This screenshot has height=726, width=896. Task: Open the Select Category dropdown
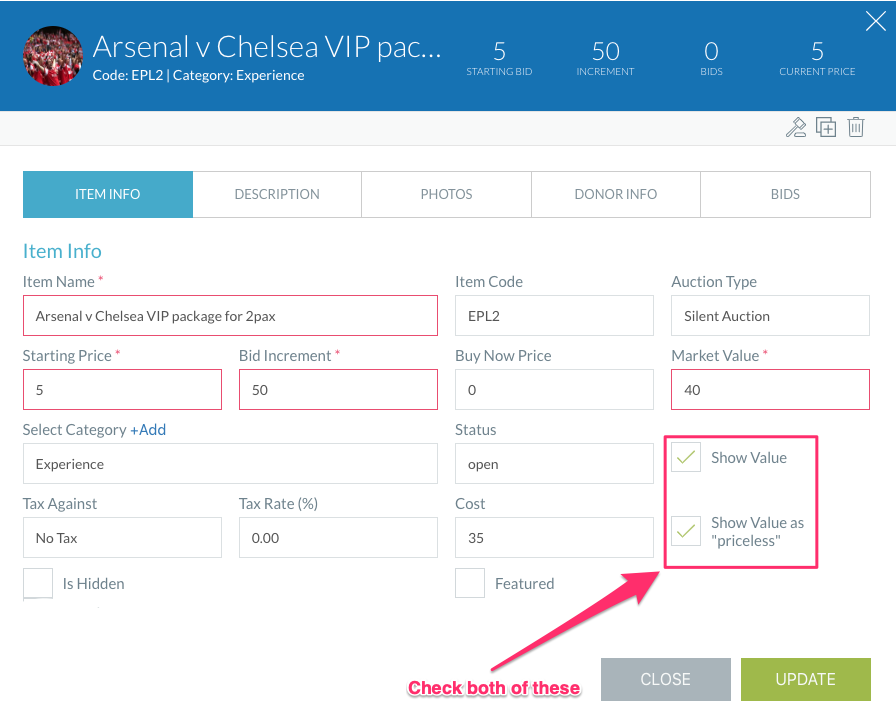click(x=230, y=464)
